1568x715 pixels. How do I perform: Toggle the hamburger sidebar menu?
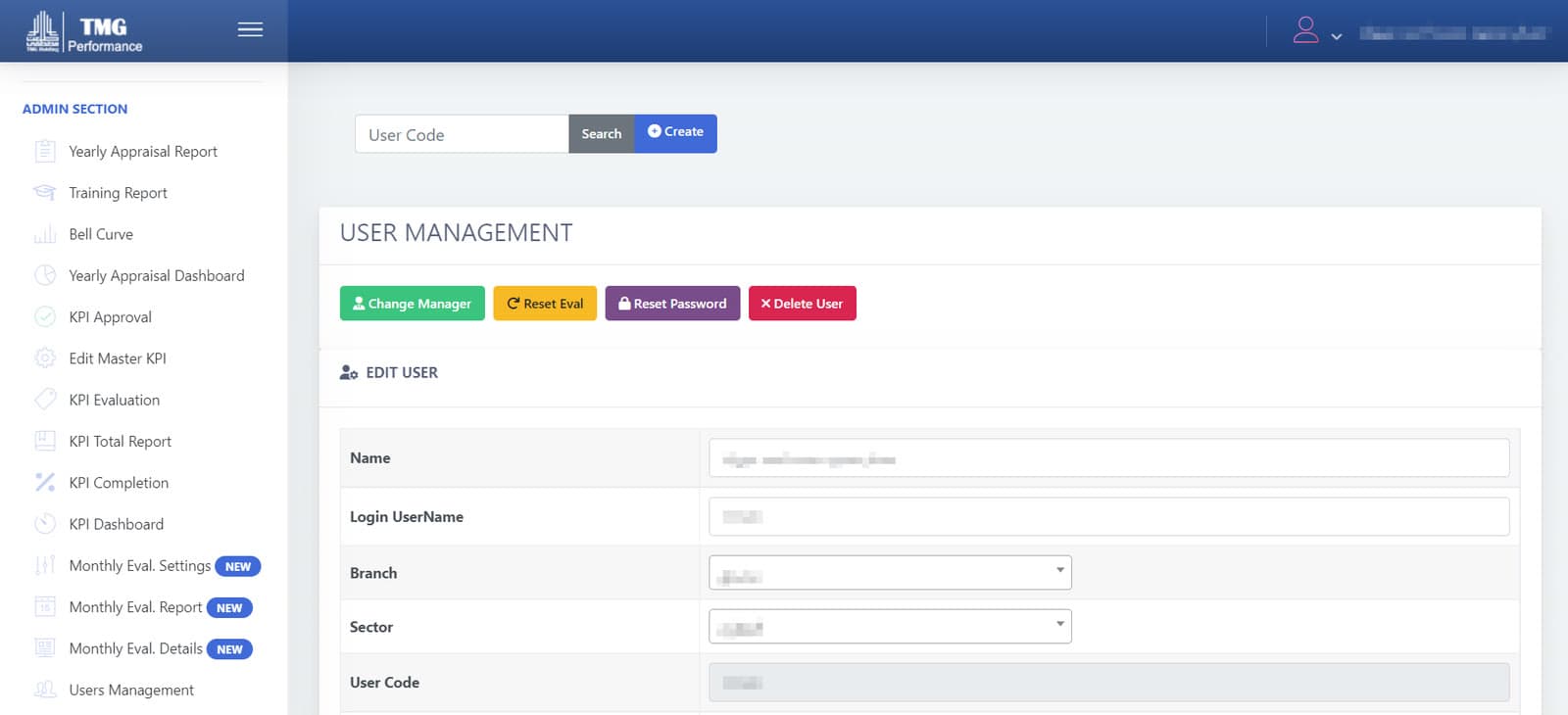250,29
